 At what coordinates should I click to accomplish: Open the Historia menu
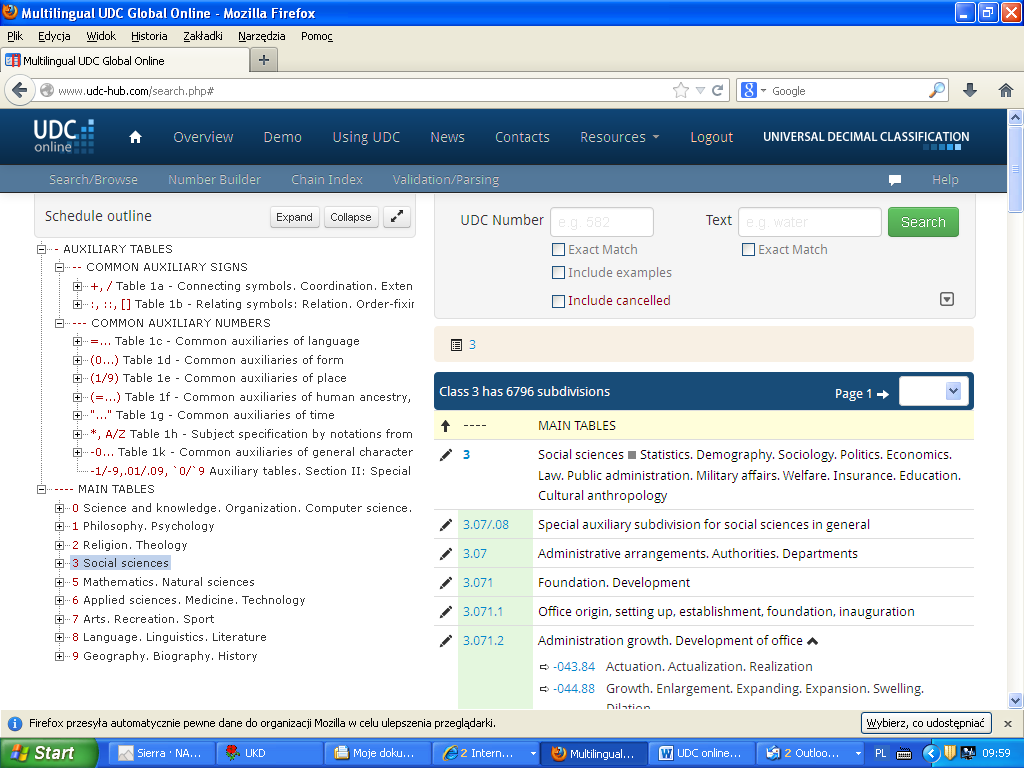pos(149,36)
